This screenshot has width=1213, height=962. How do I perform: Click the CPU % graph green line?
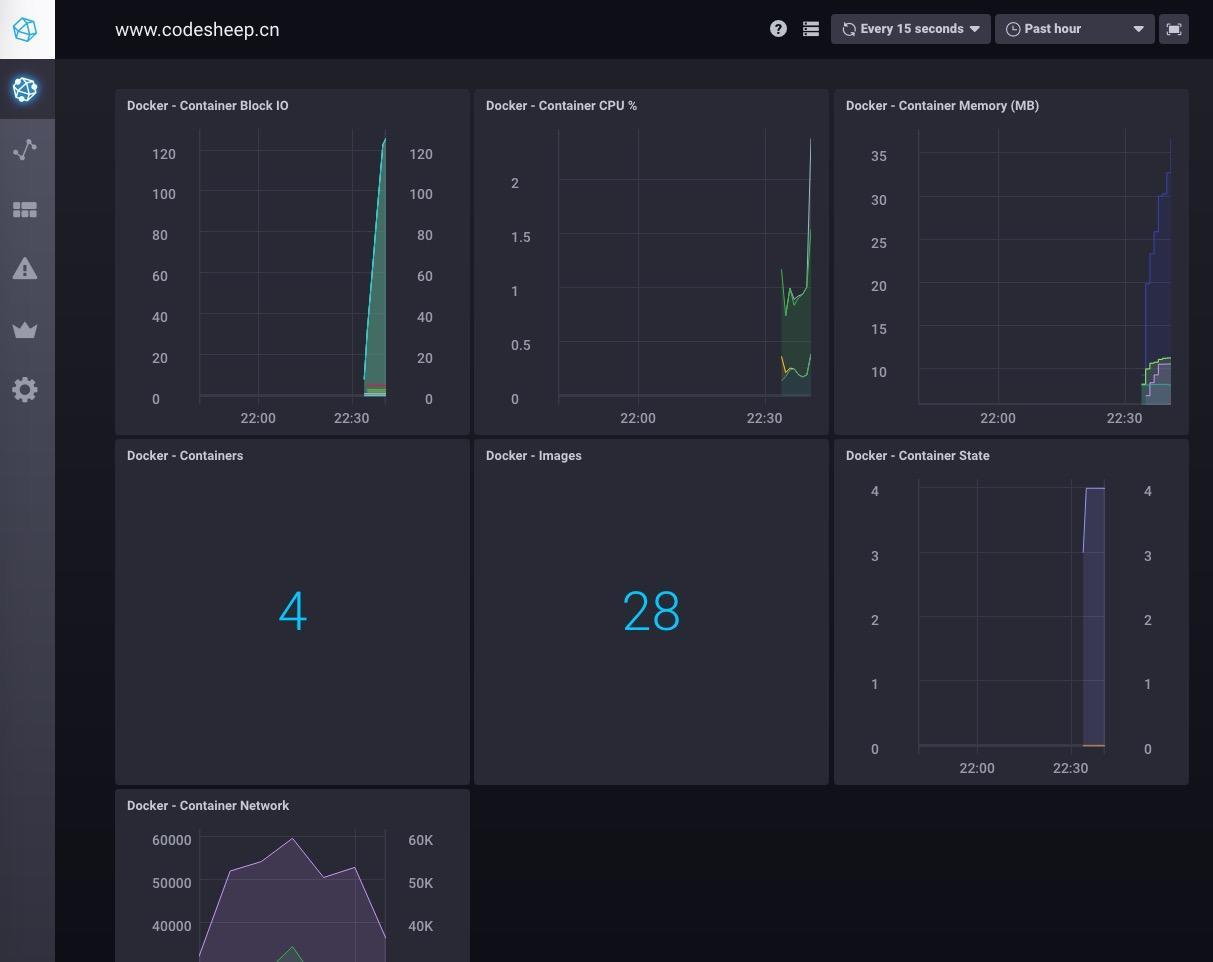(795, 296)
